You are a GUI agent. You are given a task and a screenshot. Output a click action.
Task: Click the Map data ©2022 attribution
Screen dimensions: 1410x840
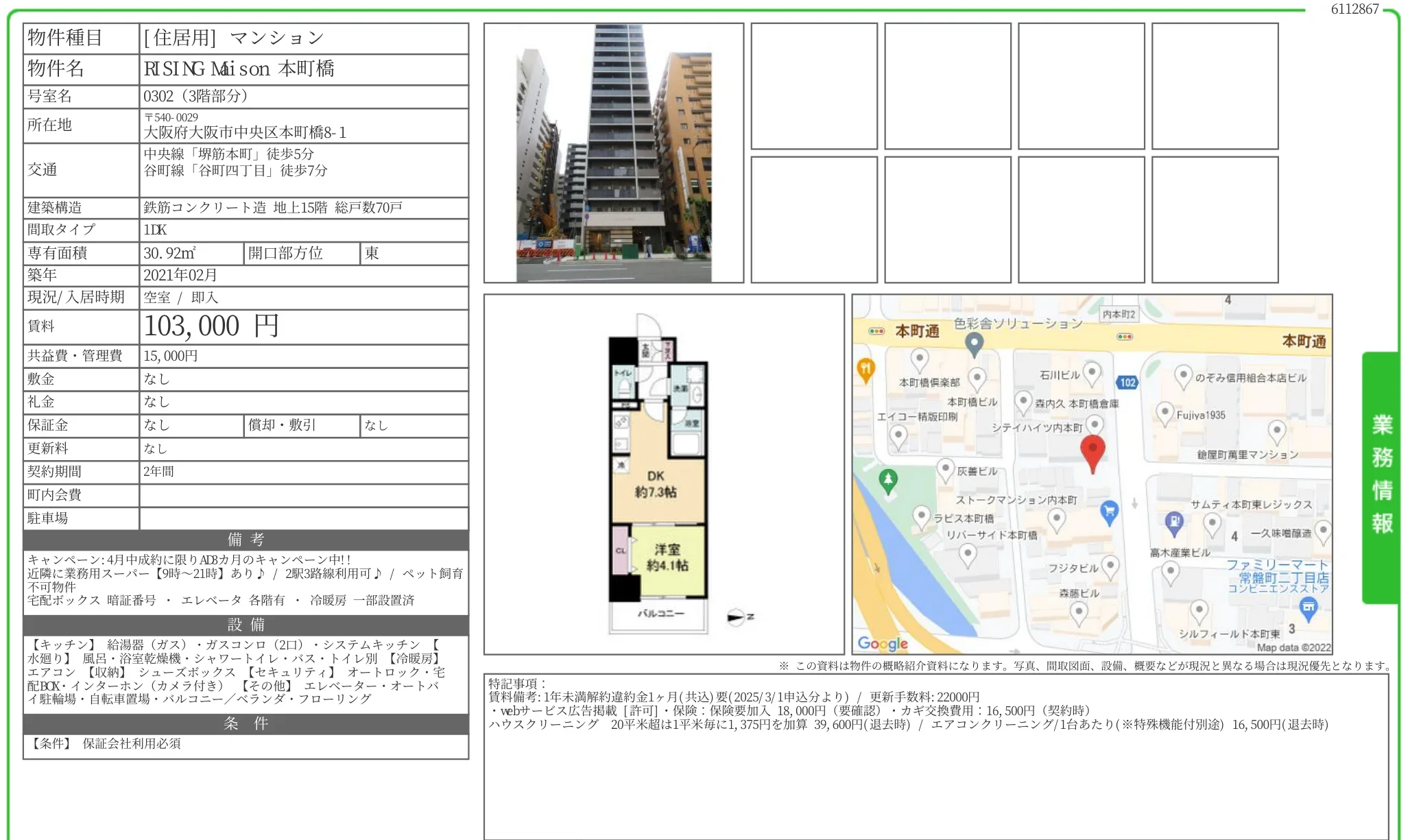pyautogui.click(x=1293, y=647)
